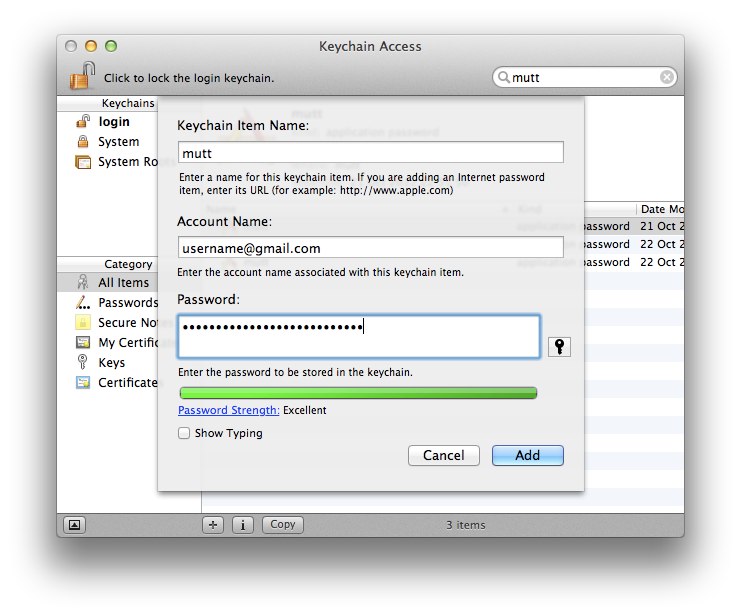Enable the Show Typing checkbox
Viewport: 741px width, 616px height.
pos(184,433)
